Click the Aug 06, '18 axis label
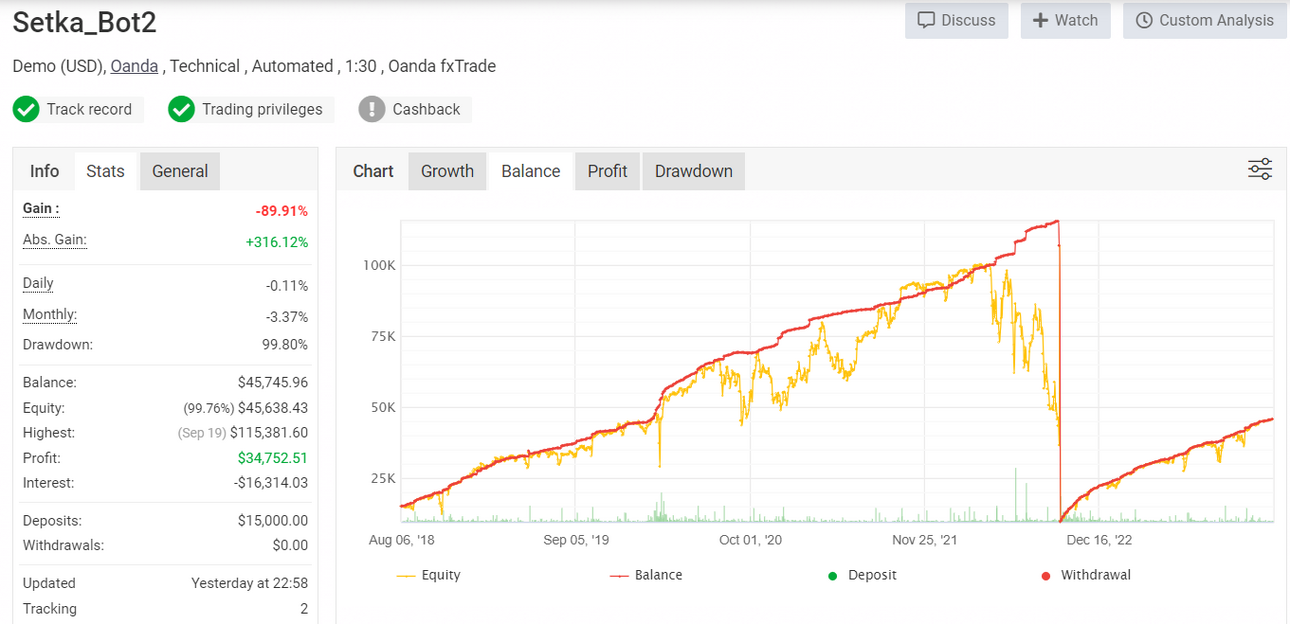The image size is (1290, 624). coord(402,539)
